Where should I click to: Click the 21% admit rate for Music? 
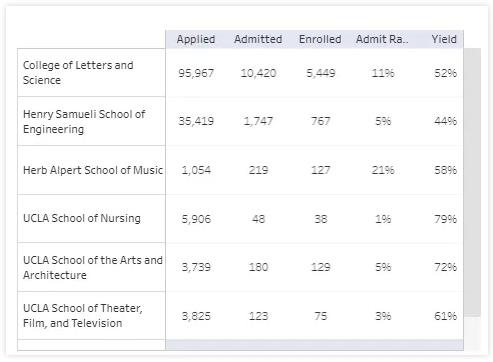click(383, 170)
